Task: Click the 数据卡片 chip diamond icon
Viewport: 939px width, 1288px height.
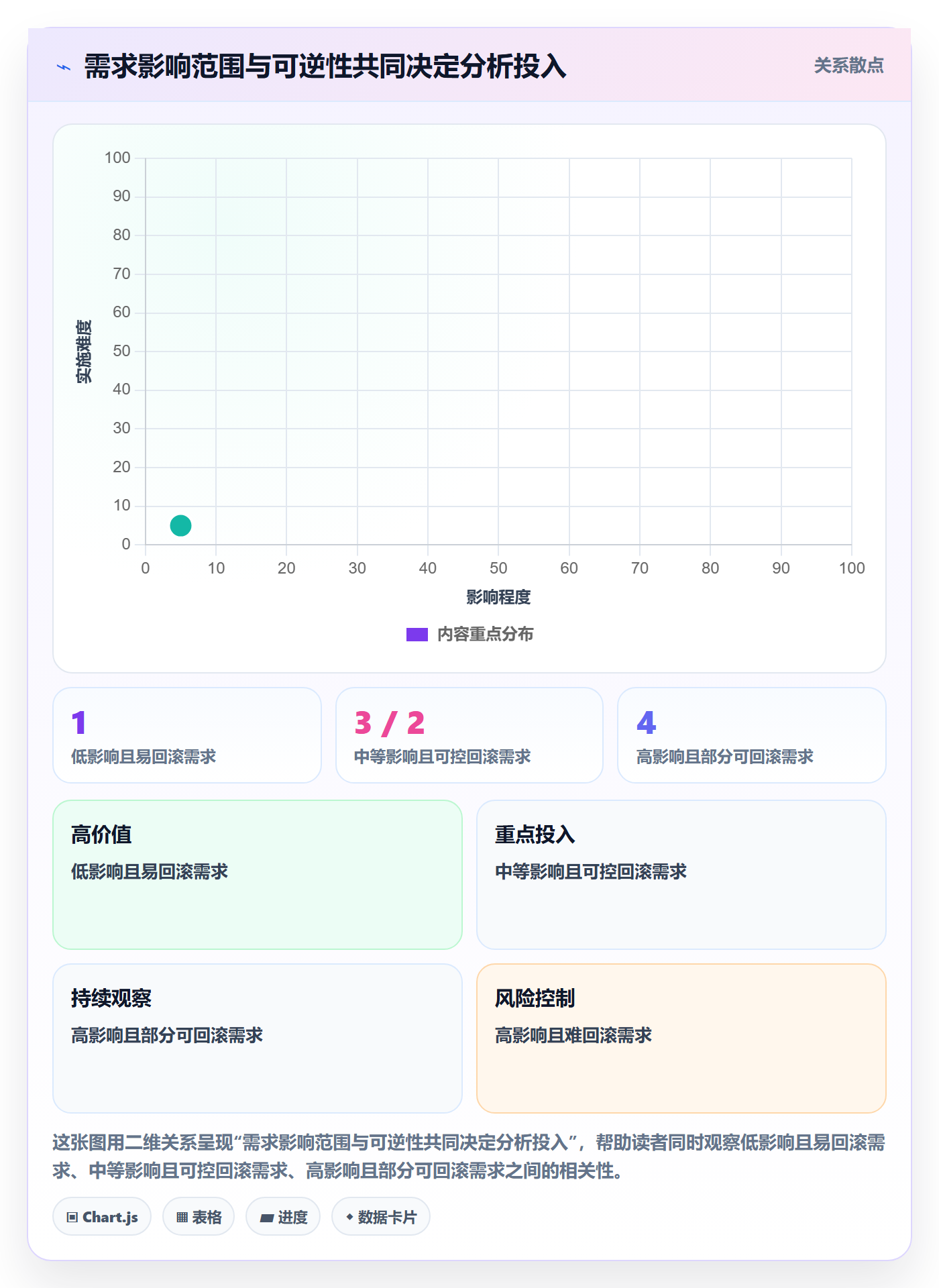Action: [x=349, y=1217]
